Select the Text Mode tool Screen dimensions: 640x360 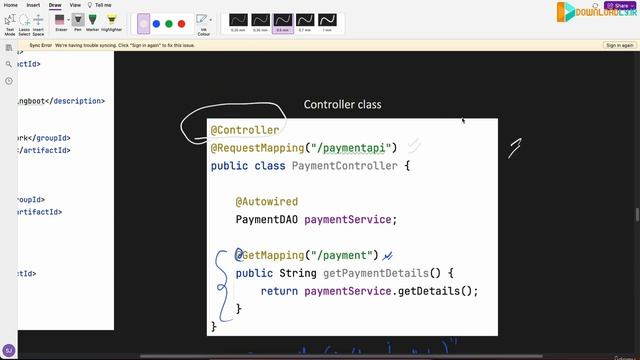pyautogui.click(x=10, y=24)
